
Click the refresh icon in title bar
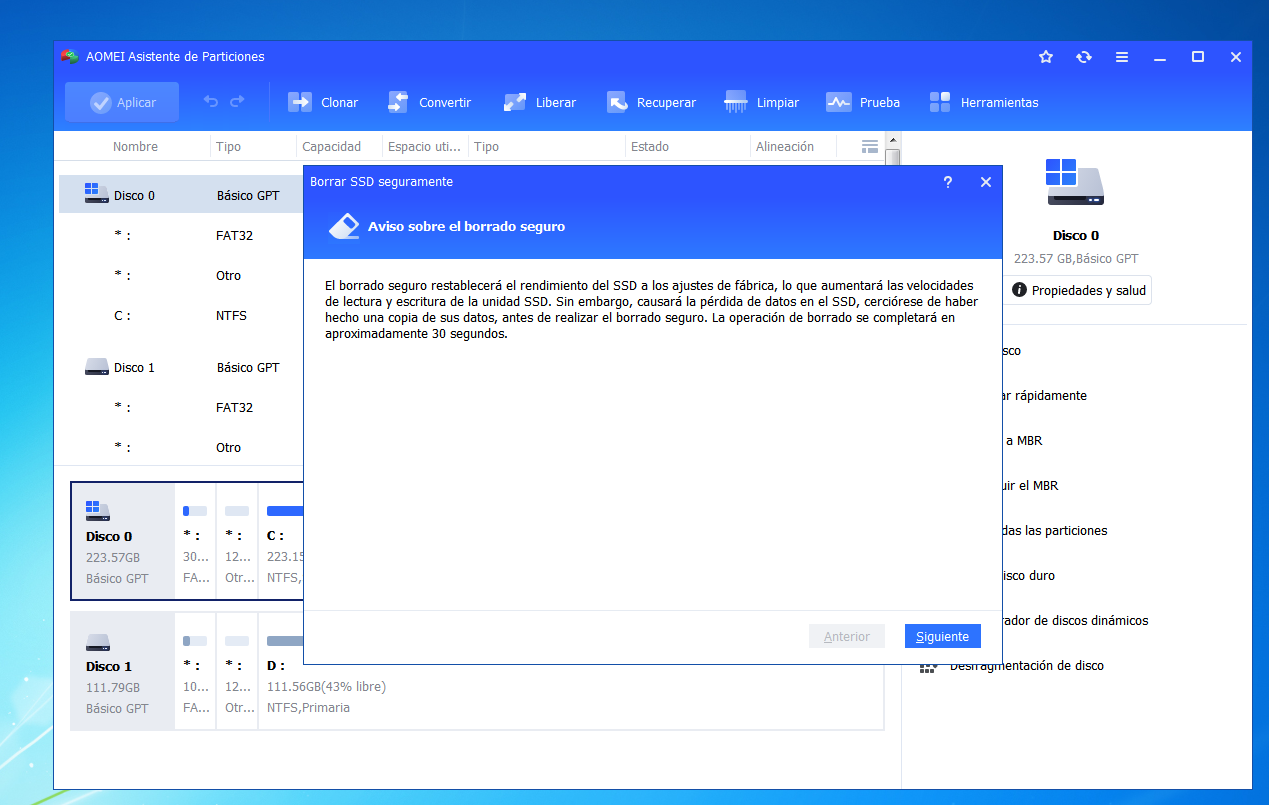(1084, 57)
